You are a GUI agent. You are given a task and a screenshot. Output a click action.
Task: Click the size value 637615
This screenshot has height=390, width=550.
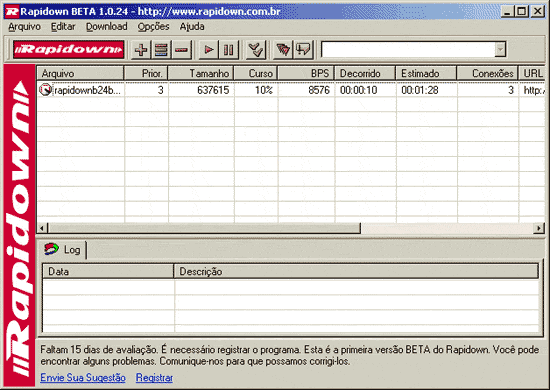pyautogui.click(x=213, y=90)
